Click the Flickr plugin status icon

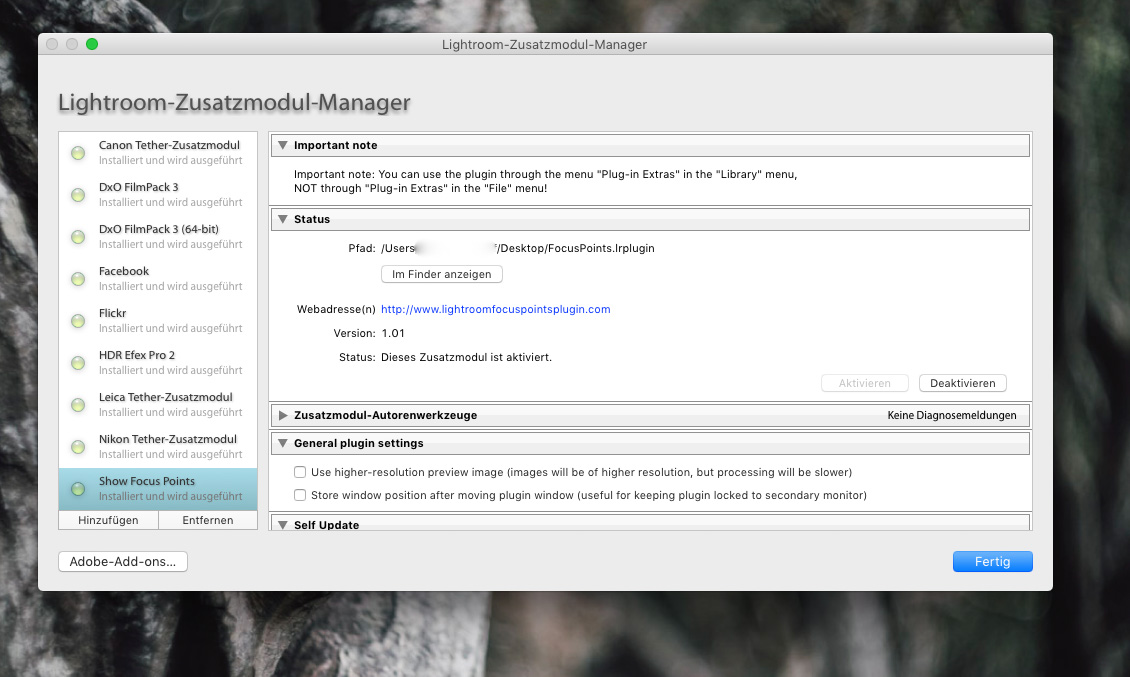tap(78, 321)
